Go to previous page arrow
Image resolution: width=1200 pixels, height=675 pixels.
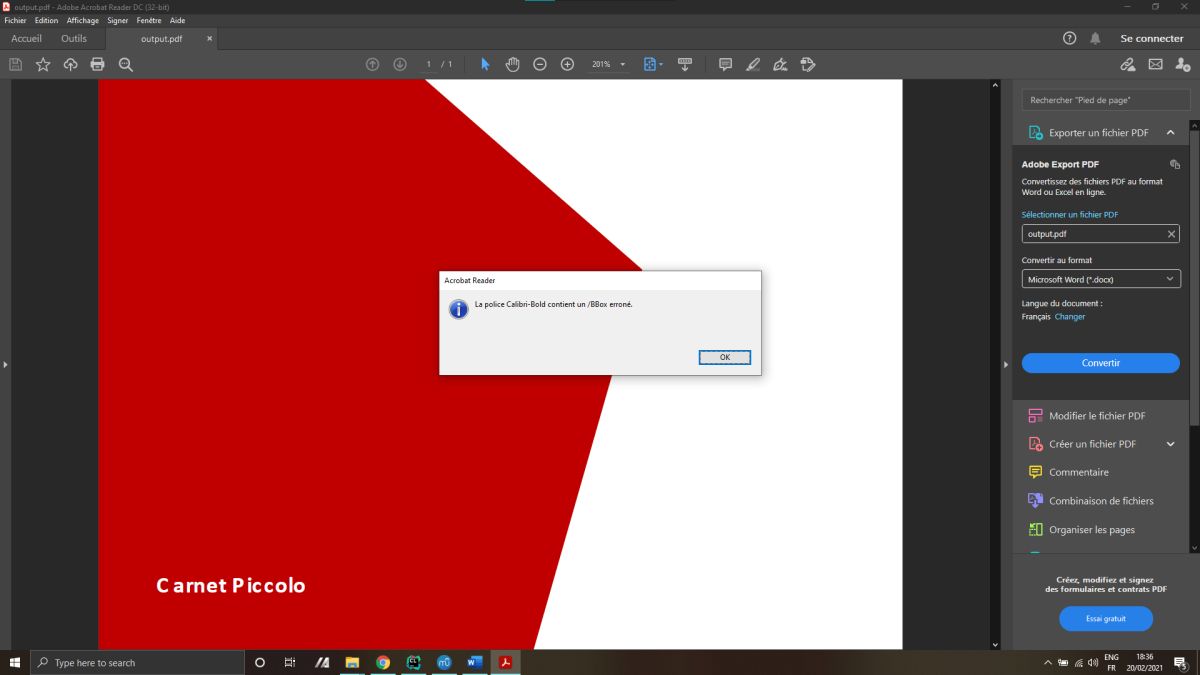point(373,64)
